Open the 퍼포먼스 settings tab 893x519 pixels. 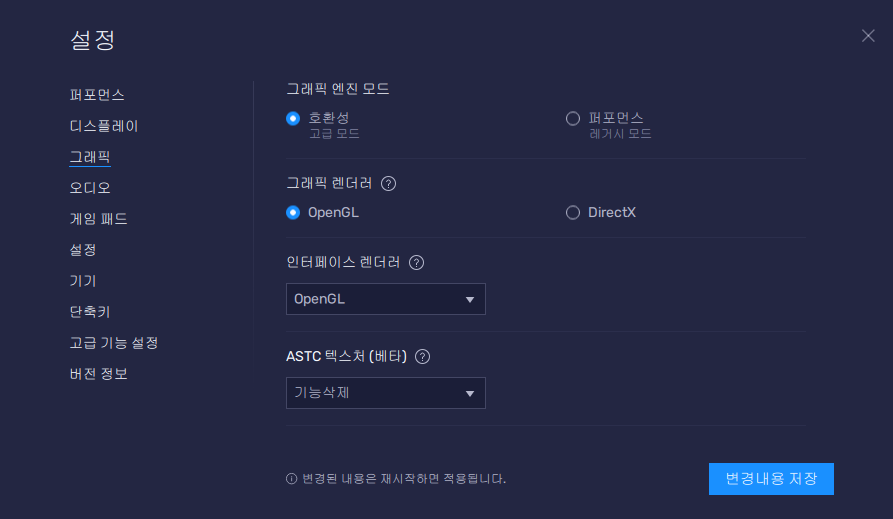point(97,95)
